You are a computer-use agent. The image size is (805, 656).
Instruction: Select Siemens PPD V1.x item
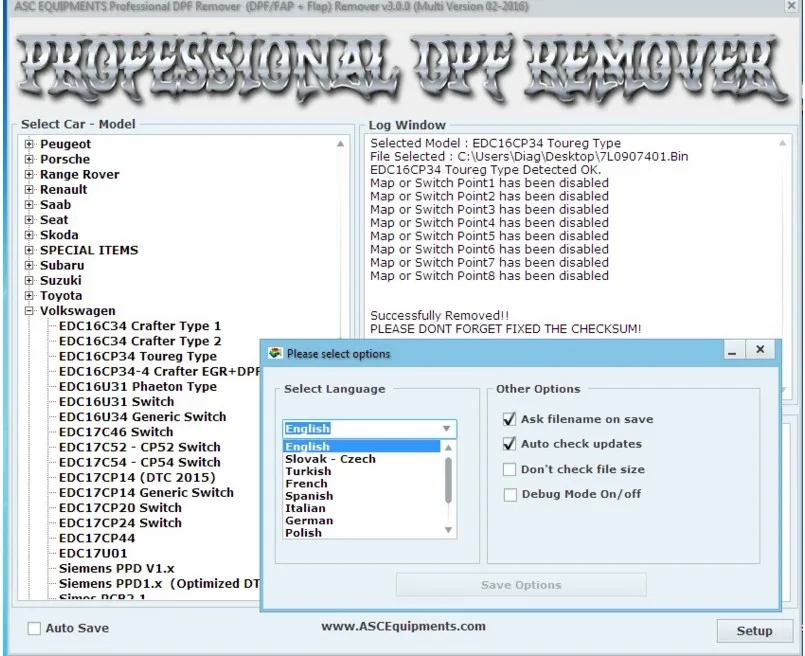(117, 568)
